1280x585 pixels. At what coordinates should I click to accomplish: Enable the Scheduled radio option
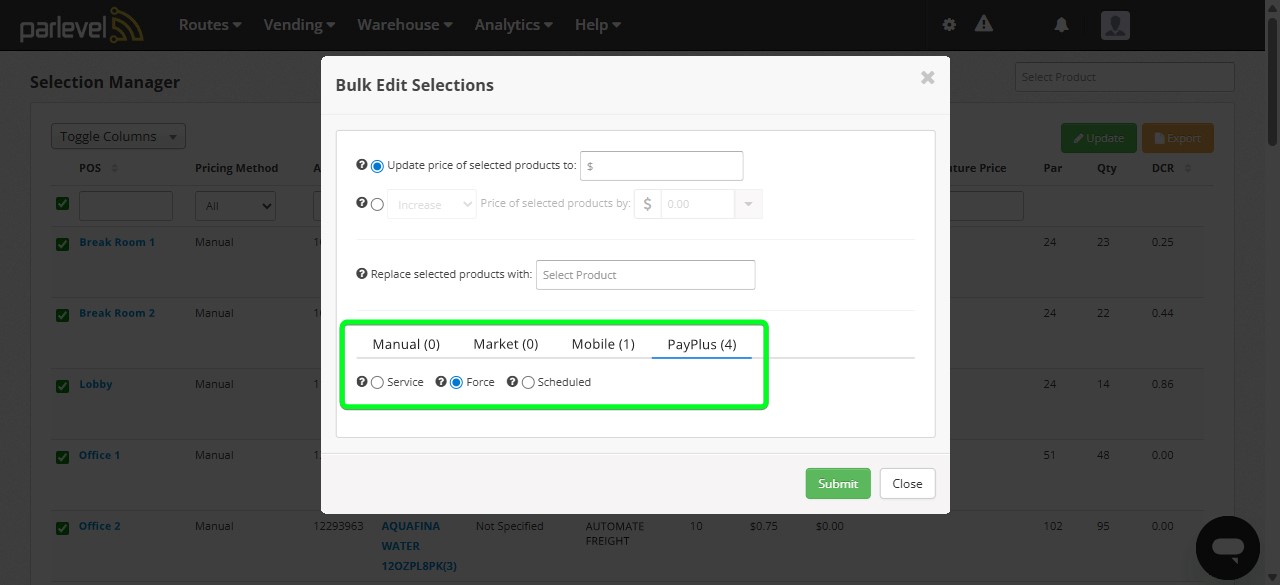(x=528, y=381)
